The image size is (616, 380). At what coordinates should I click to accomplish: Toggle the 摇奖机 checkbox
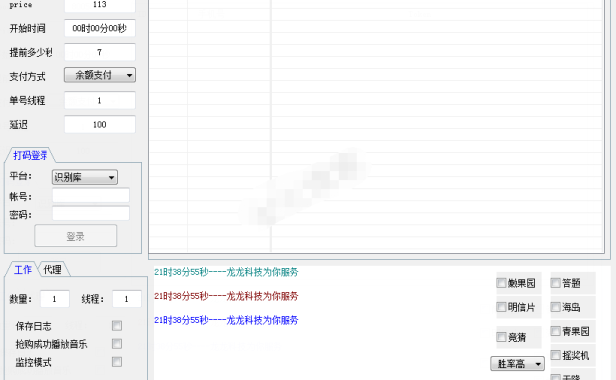[555, 355]
